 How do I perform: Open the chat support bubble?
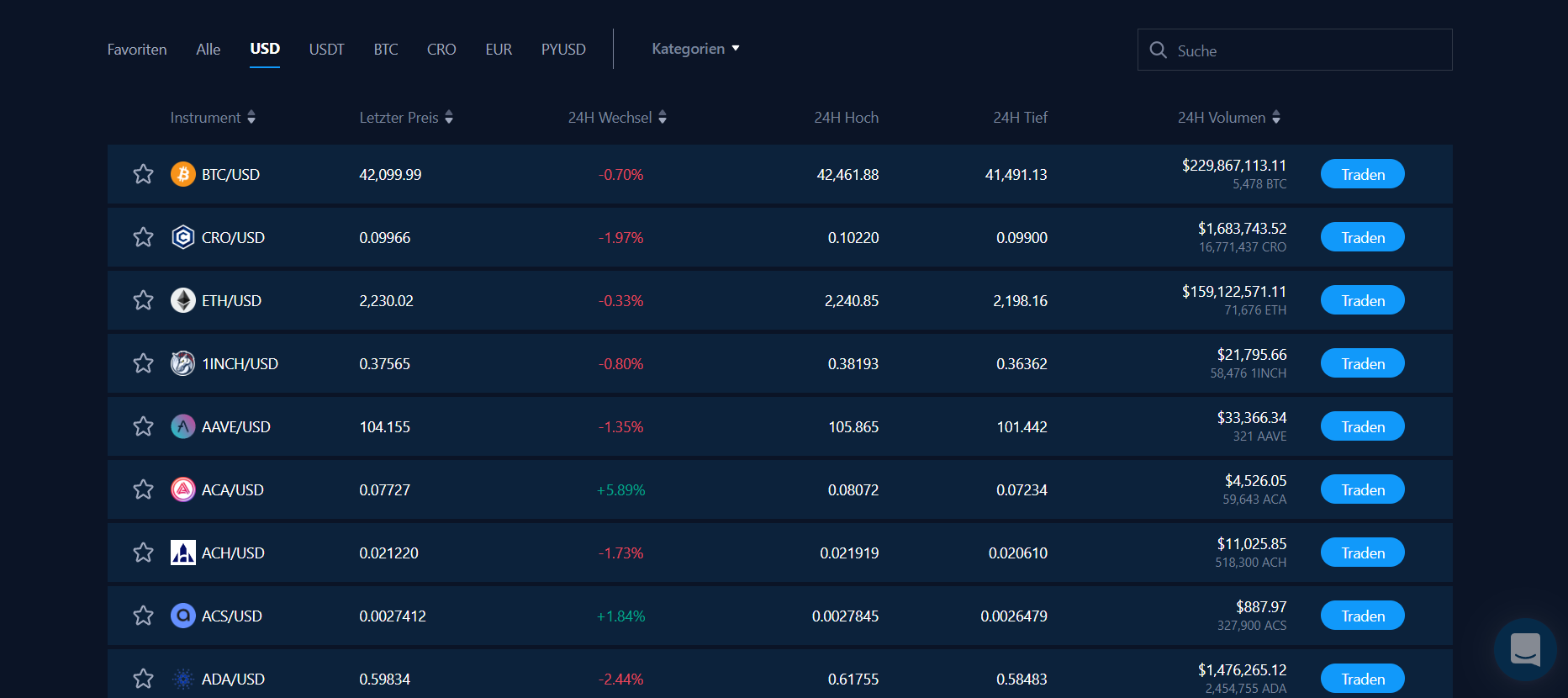(x=1525, y=649)
